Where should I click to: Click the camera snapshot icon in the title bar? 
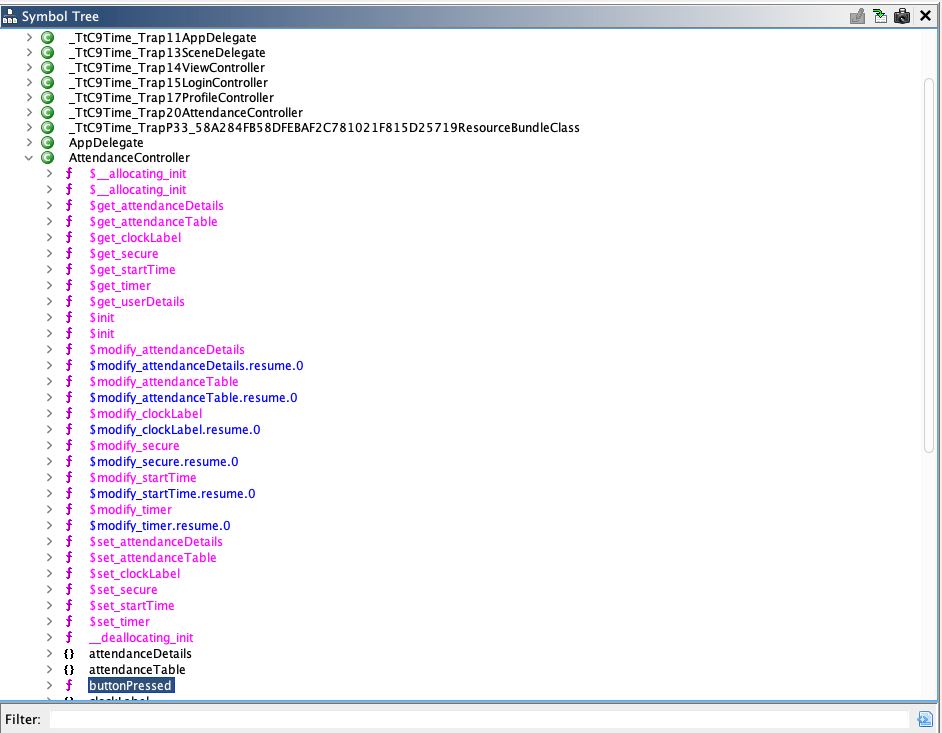click(903, 16)
